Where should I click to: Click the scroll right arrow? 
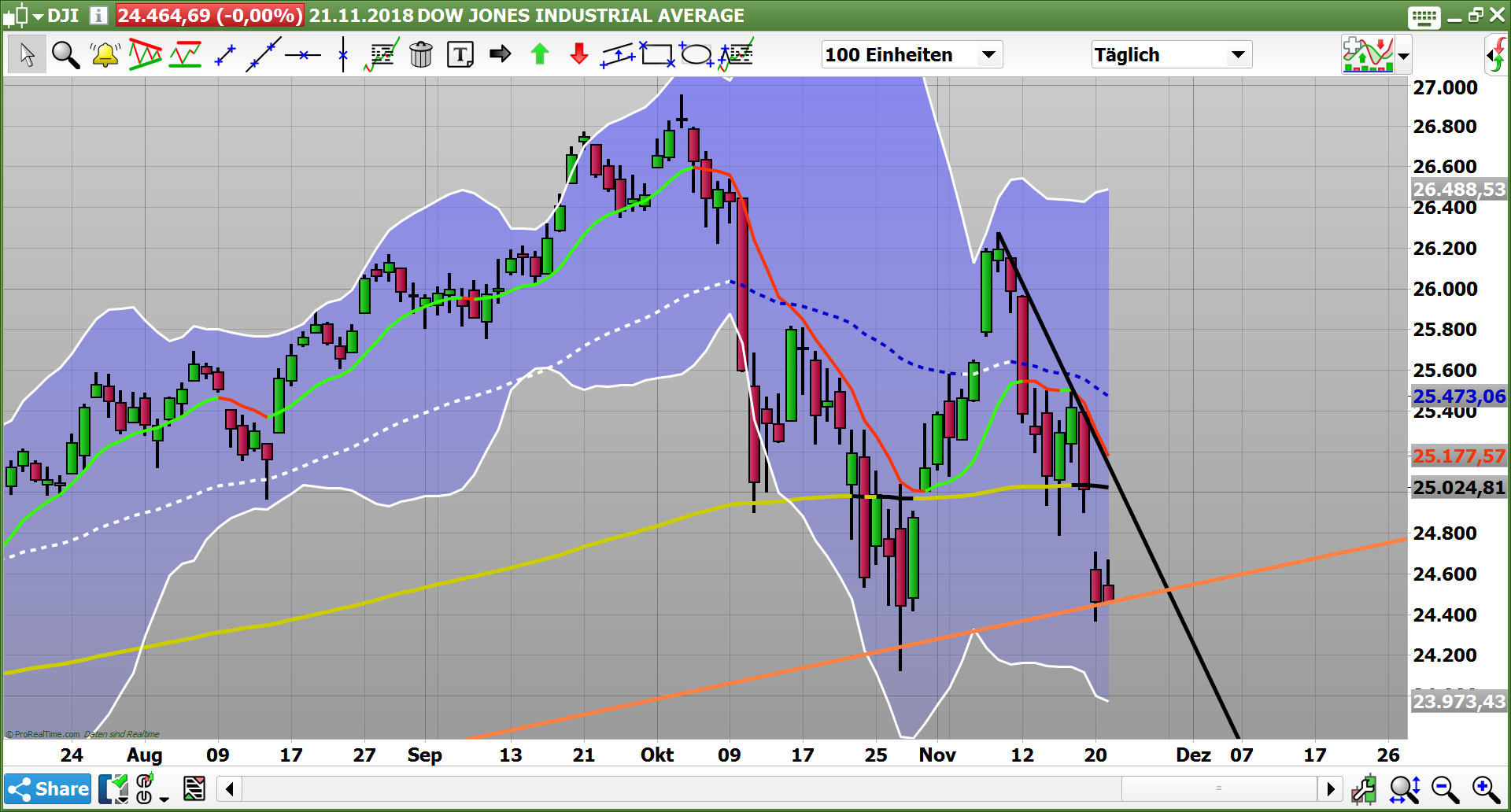1330,788
